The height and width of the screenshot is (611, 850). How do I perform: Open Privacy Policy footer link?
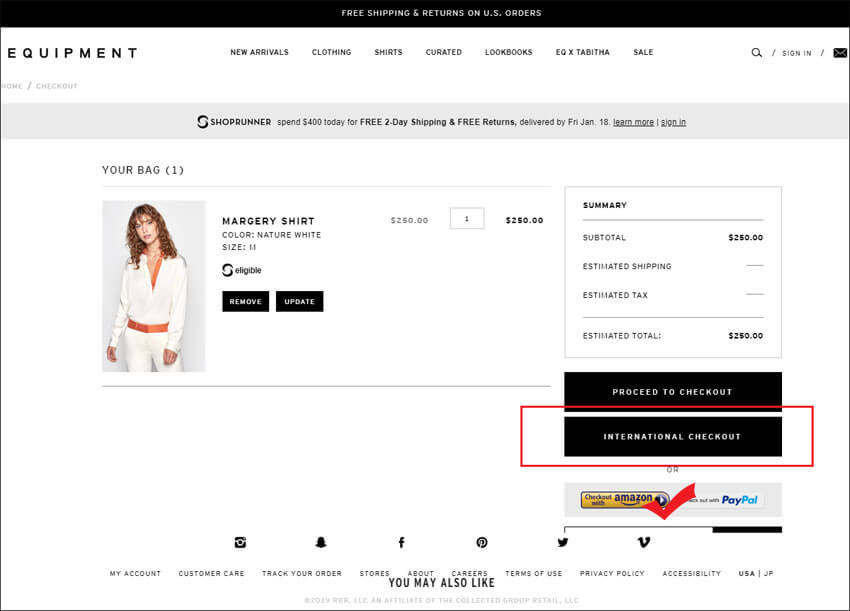pyautogui.click(x=612, y=573)
